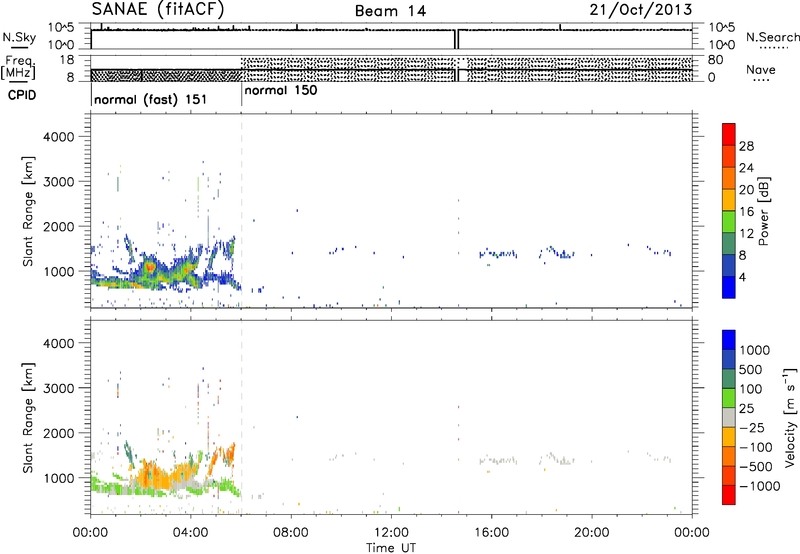
Task: Select the Beam 14 label
Action: pyautogui.click(x=390, y=11)
